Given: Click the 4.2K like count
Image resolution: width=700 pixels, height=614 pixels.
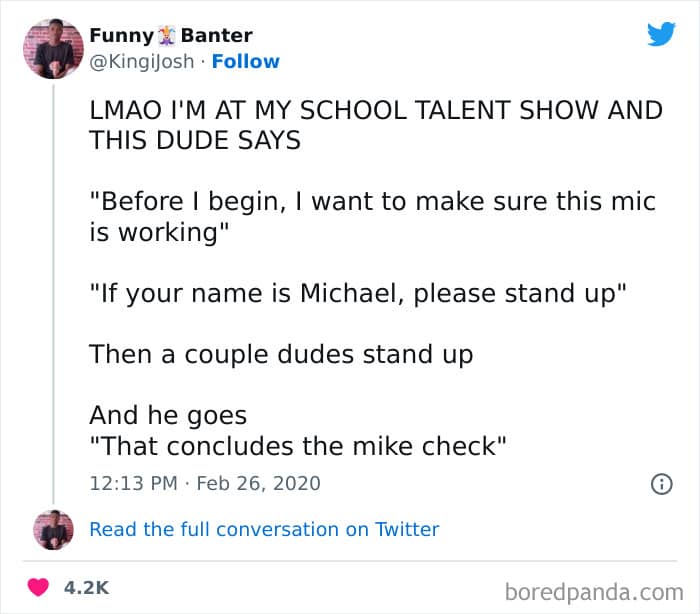Looking at the screenshot, I should tap(86, 588).
